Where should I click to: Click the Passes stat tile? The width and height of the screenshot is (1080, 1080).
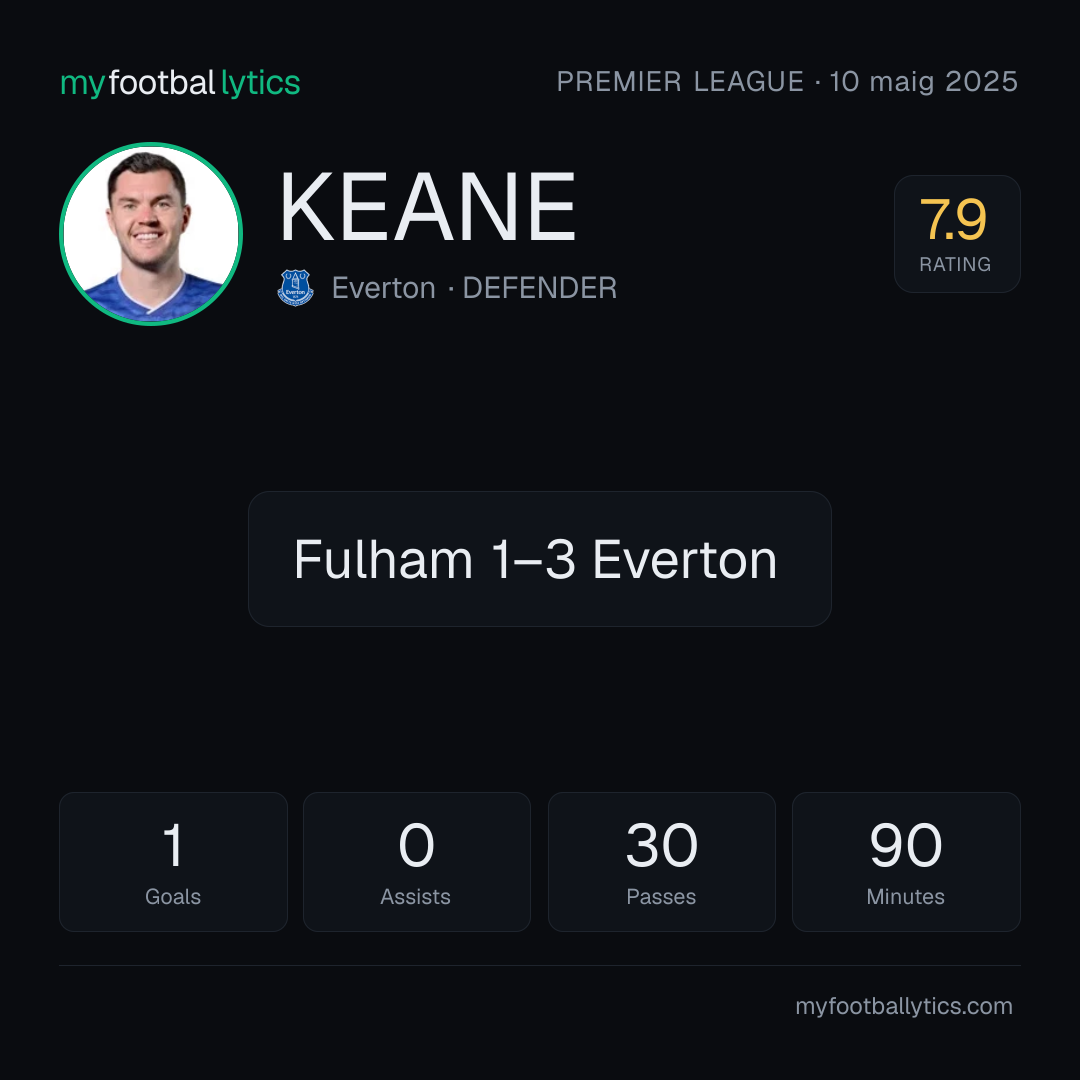[x=661, y=862]
